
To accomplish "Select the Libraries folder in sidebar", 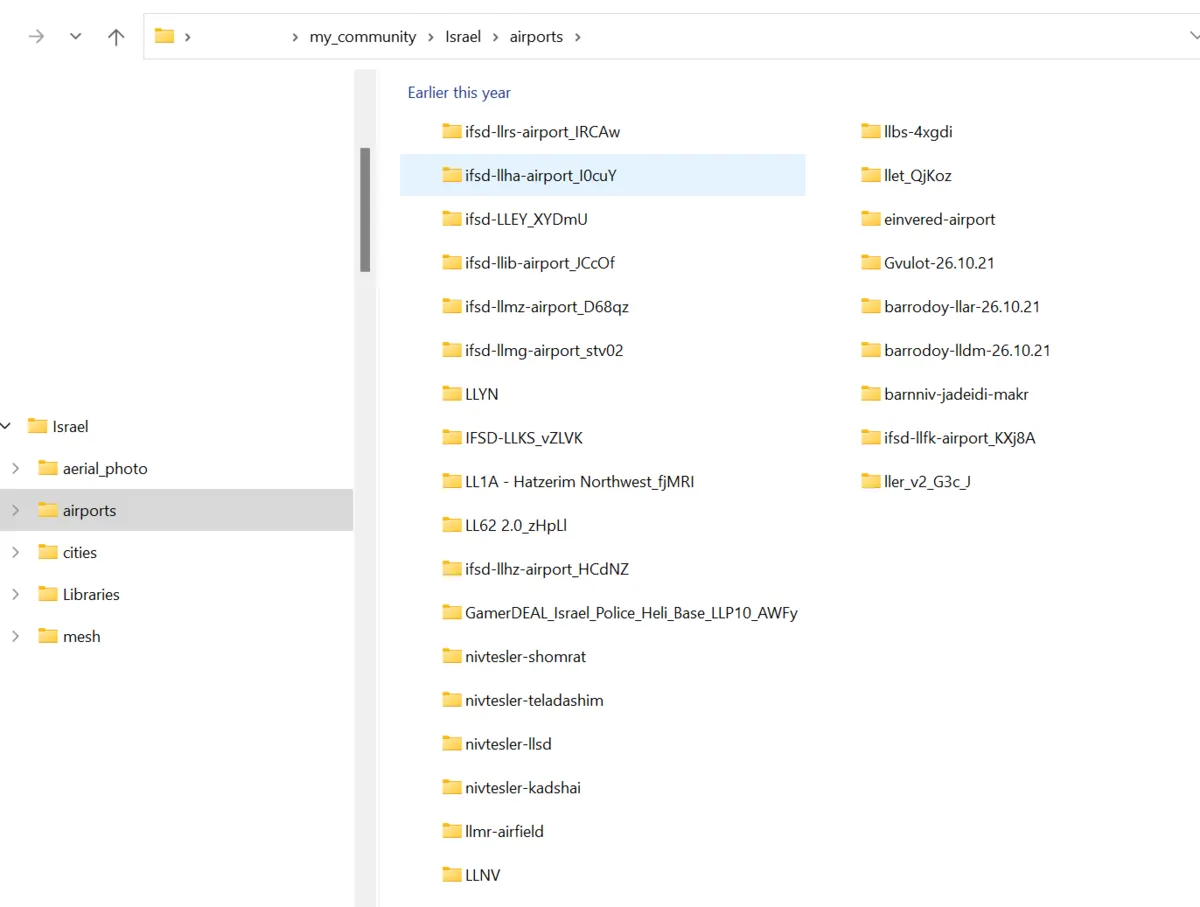I will 90,594.
